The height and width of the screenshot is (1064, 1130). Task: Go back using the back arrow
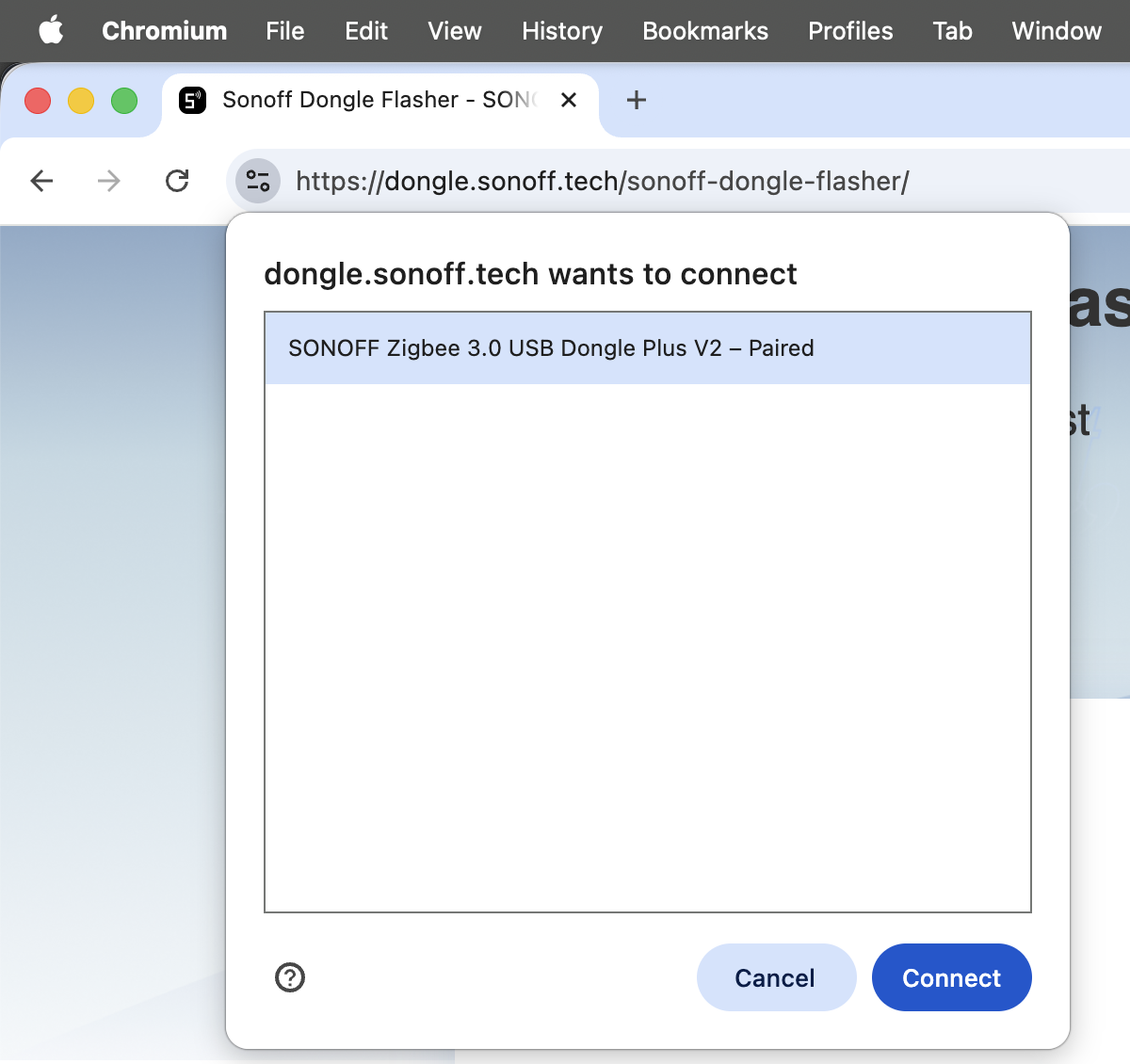pyautogui.click(x=41, y=181)
